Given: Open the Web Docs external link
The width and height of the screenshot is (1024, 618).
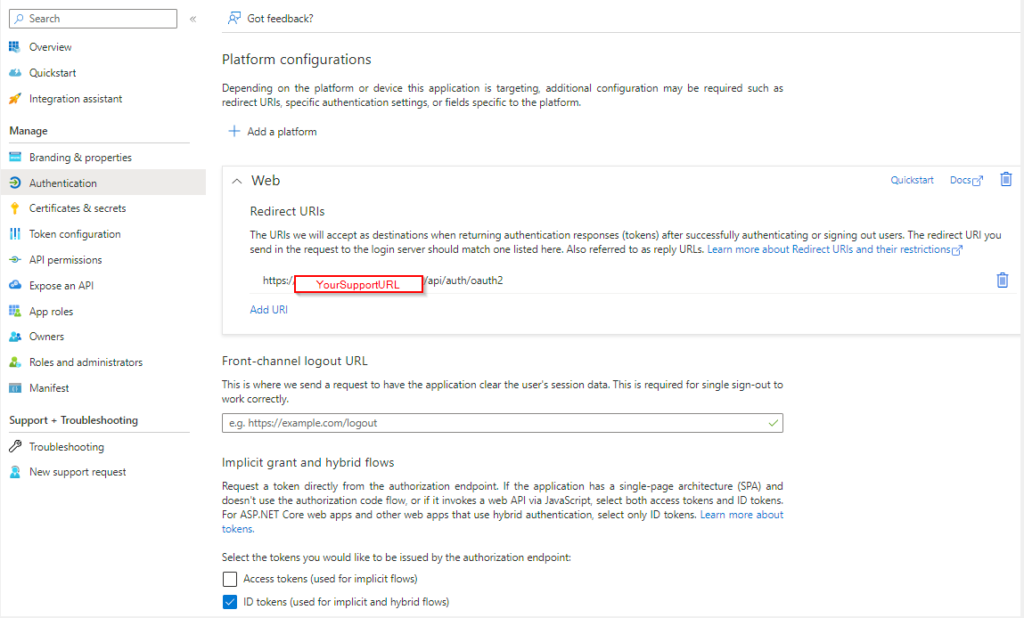Looking at the screenshot, I should [x=965, y=180].
